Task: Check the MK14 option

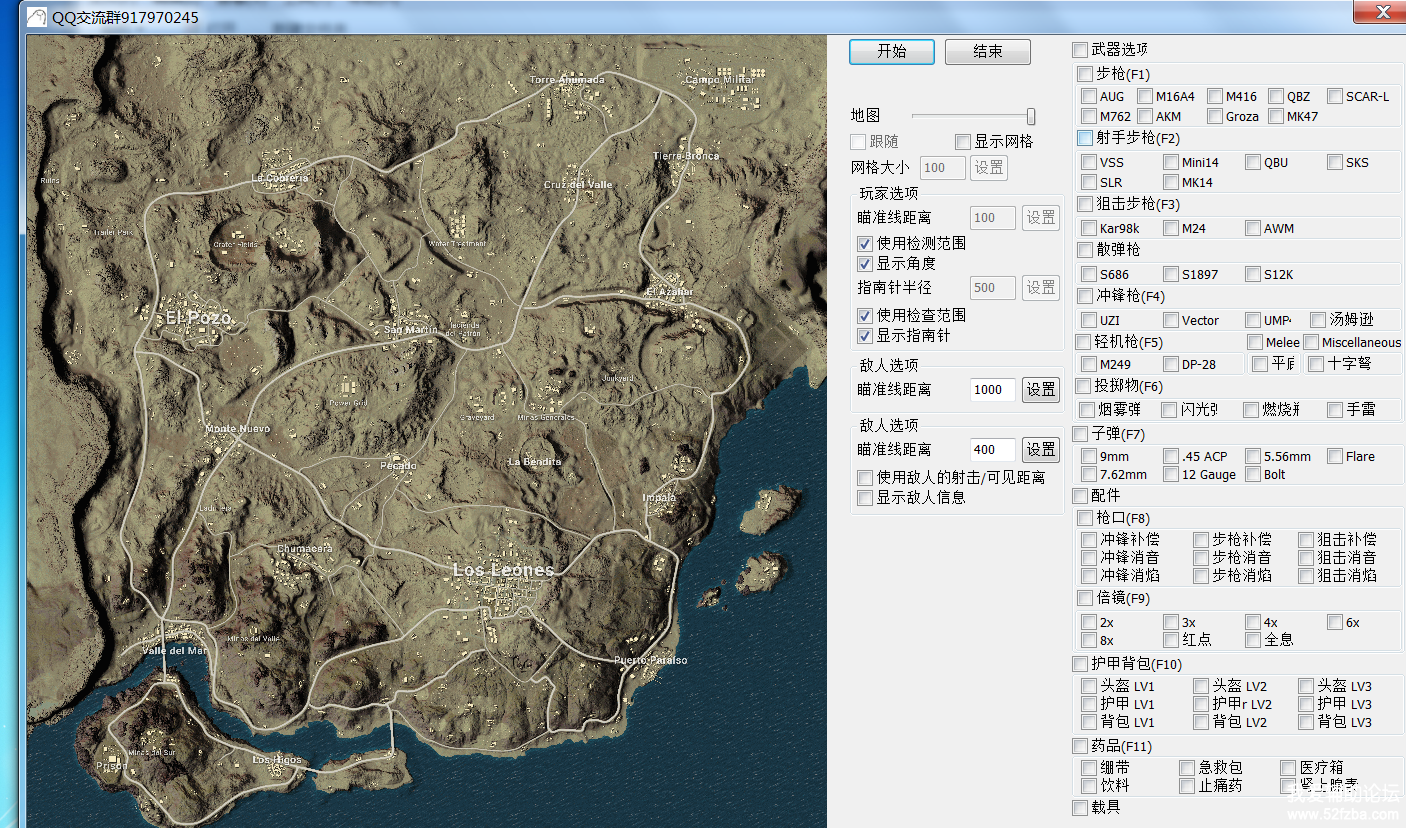Action: [x=1171, y=182]
